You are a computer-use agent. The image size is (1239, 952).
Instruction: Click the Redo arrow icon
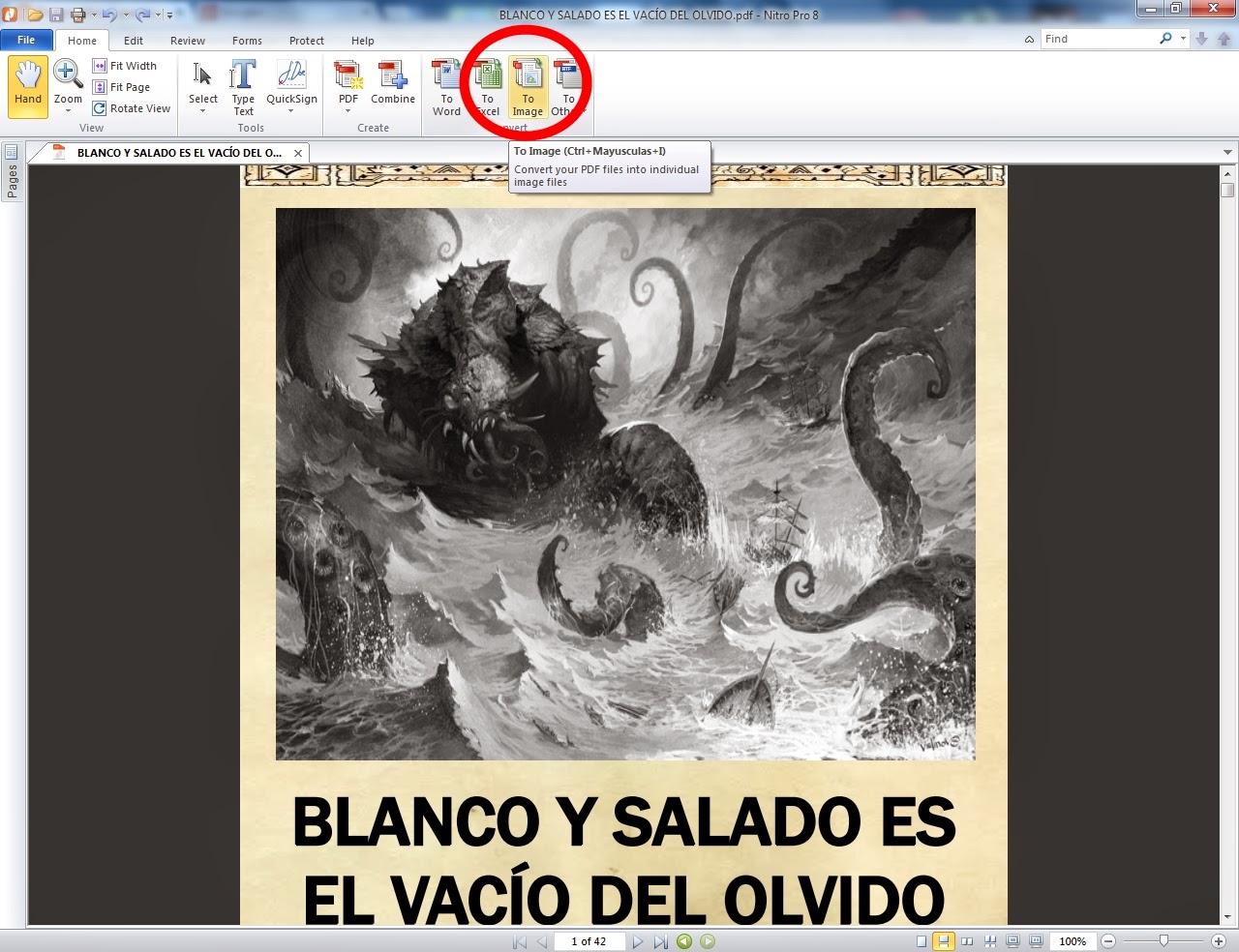click(142, 15)
